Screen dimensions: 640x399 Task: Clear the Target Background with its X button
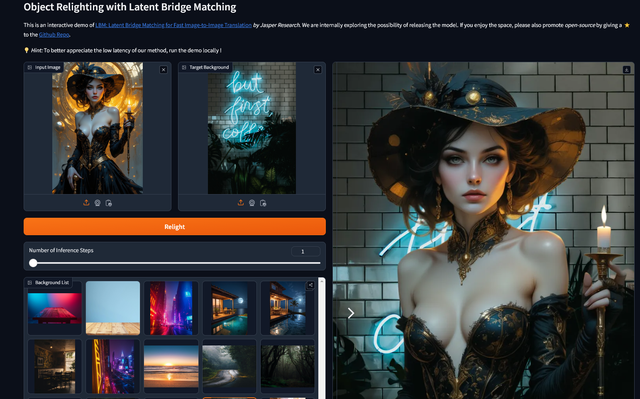click(x=318, y=70)
